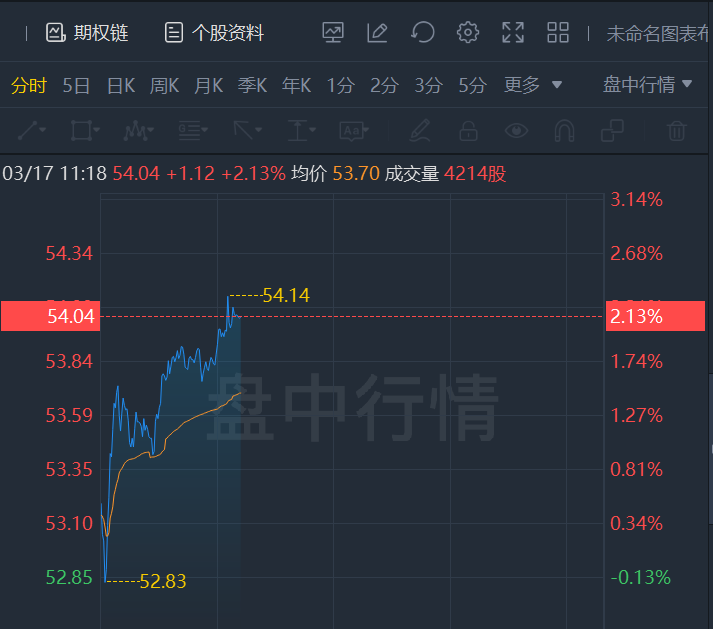The image size is (713, 629).
Task: Click 未命名图表 chart name
Action: (x=657, y=33)
